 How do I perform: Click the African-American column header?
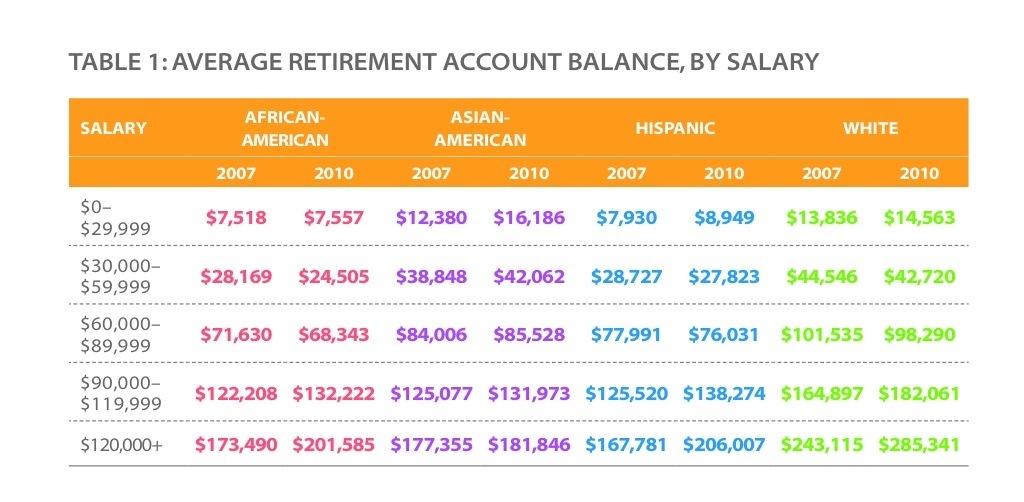coord(285,129)
